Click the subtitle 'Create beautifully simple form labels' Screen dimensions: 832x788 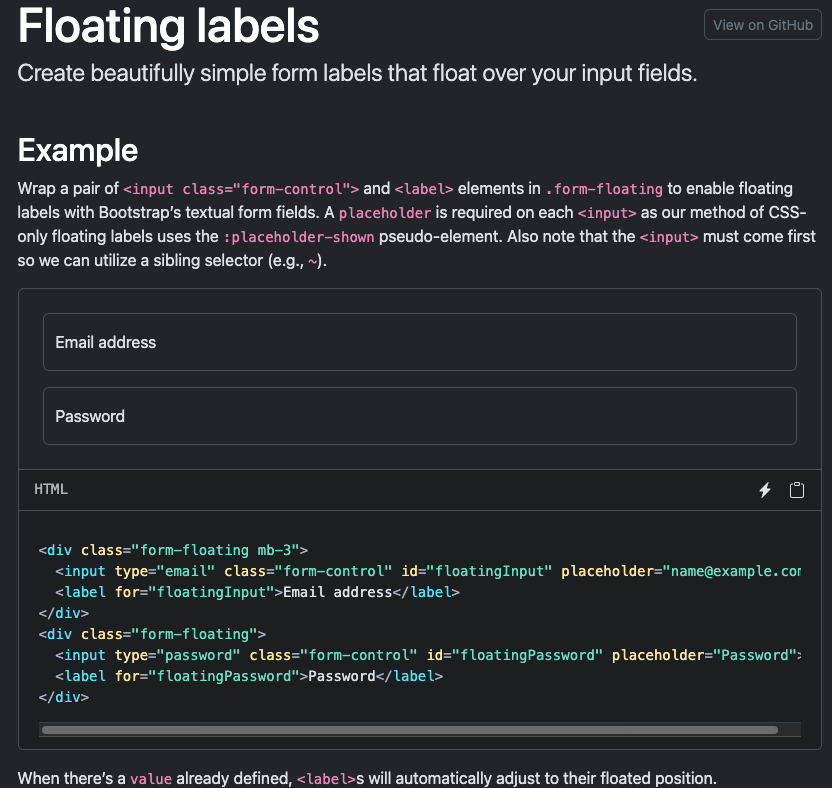click(357, 73)
